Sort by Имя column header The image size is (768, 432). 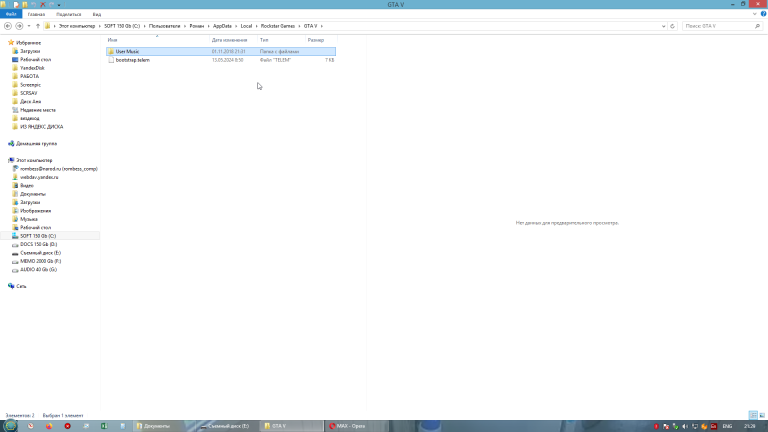click(157, 40)
